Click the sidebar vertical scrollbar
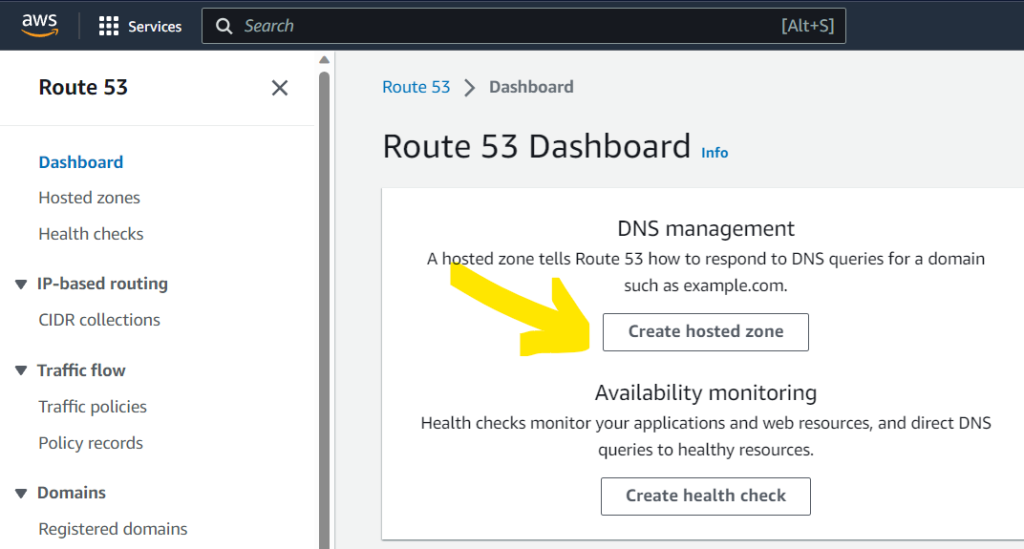Viewport: 1024px width, 549px height. pyautogui.click(x=323, y=300)
